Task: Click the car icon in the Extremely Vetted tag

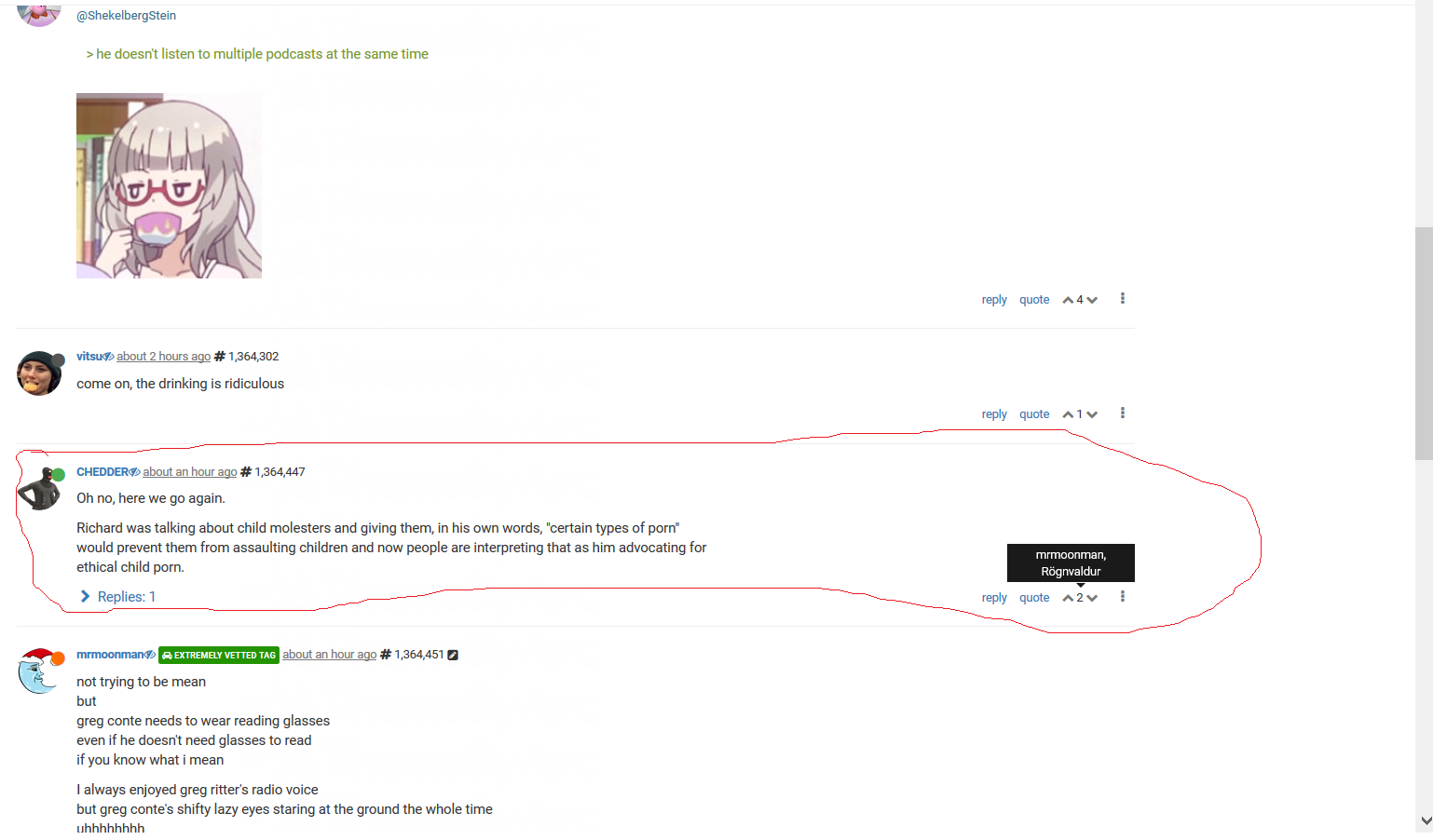Action: [167, 656]
